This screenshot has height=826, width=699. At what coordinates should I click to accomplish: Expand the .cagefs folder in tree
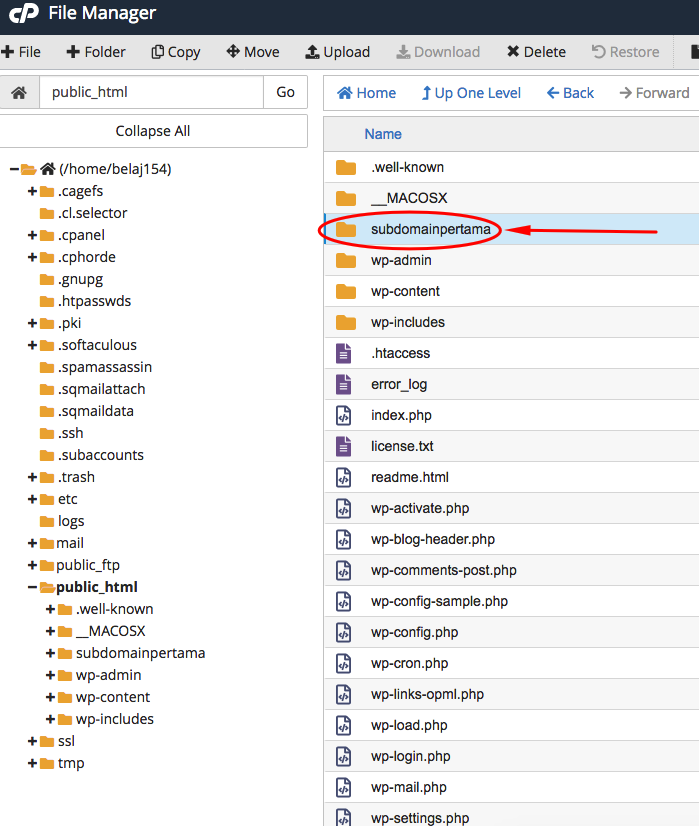coord(32,191)
